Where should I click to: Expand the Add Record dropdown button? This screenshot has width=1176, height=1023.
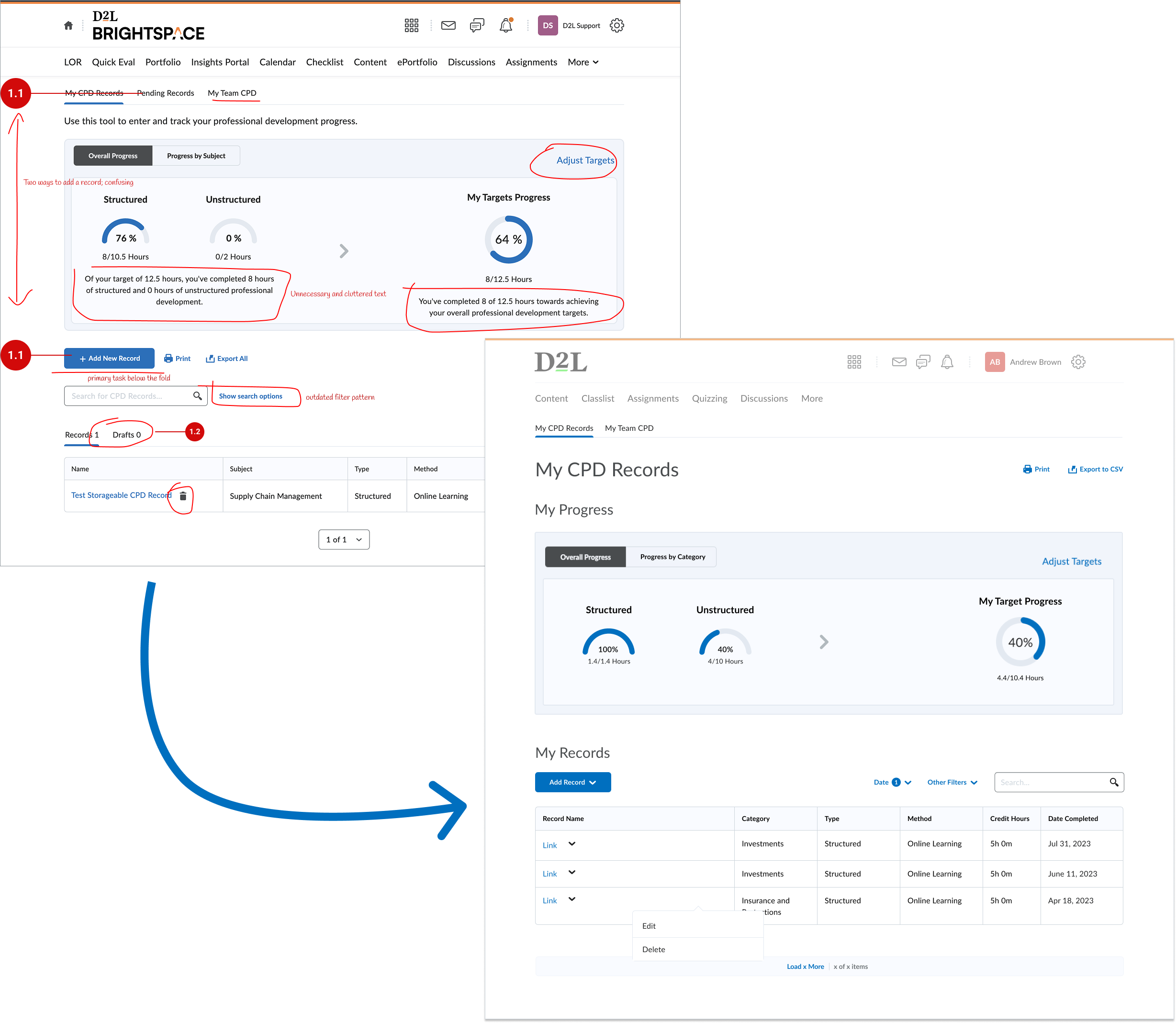click(x=572, y=782)
